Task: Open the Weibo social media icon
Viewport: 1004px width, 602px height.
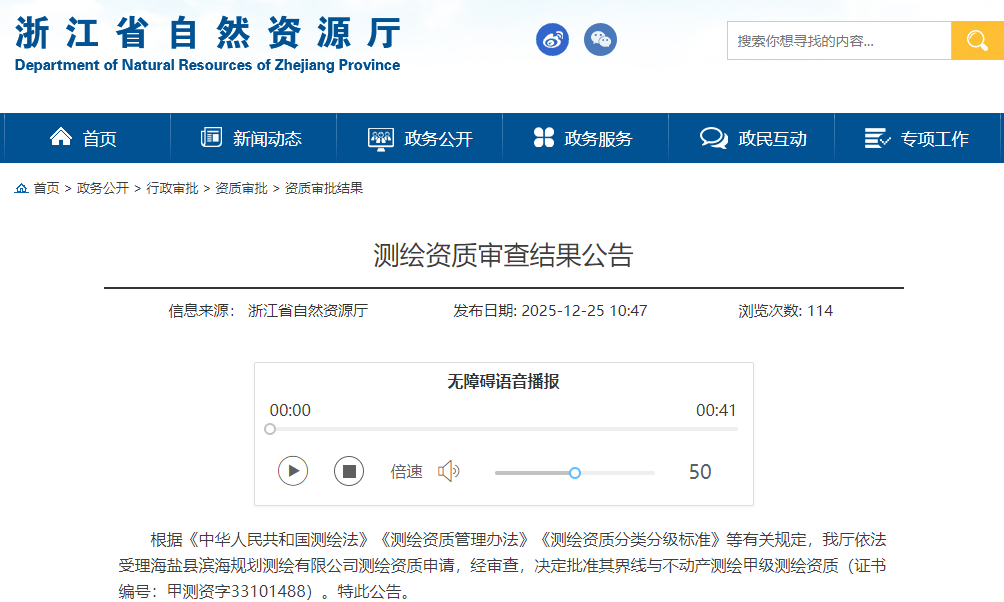Action: pyautogui.click(x=552, y=40)
